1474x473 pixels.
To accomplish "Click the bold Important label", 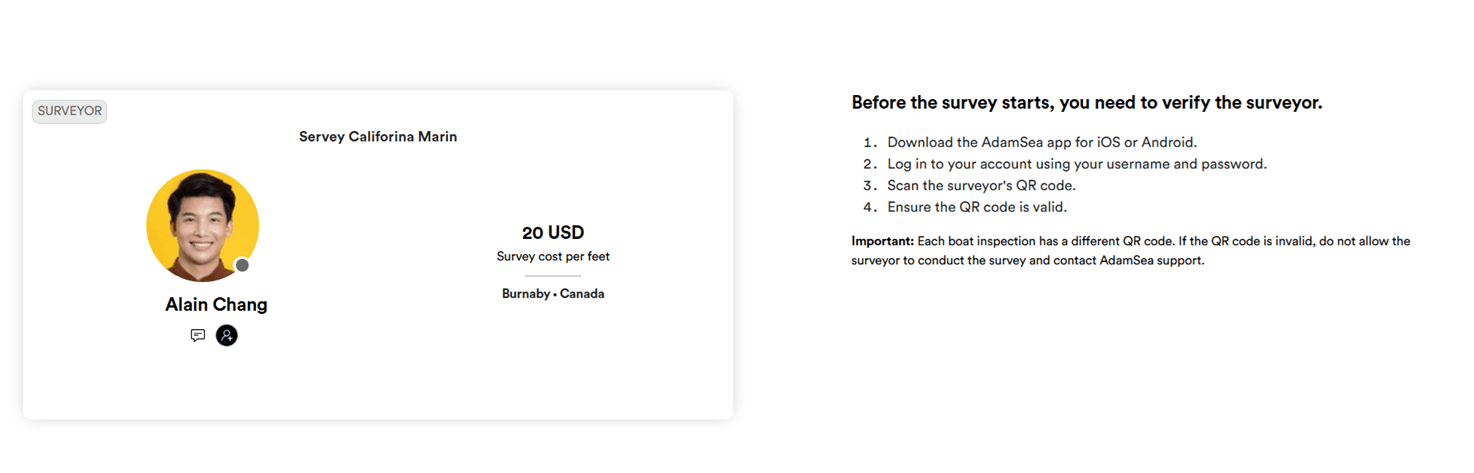I will (x=882, y=241).
